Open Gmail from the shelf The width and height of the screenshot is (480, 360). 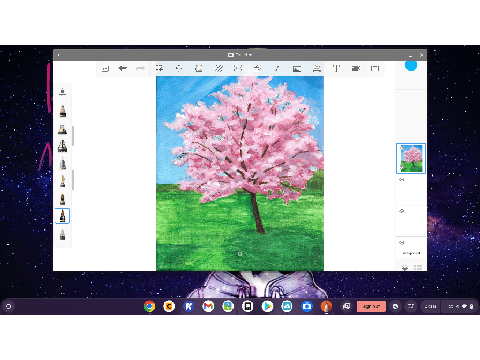coord(208,306)
